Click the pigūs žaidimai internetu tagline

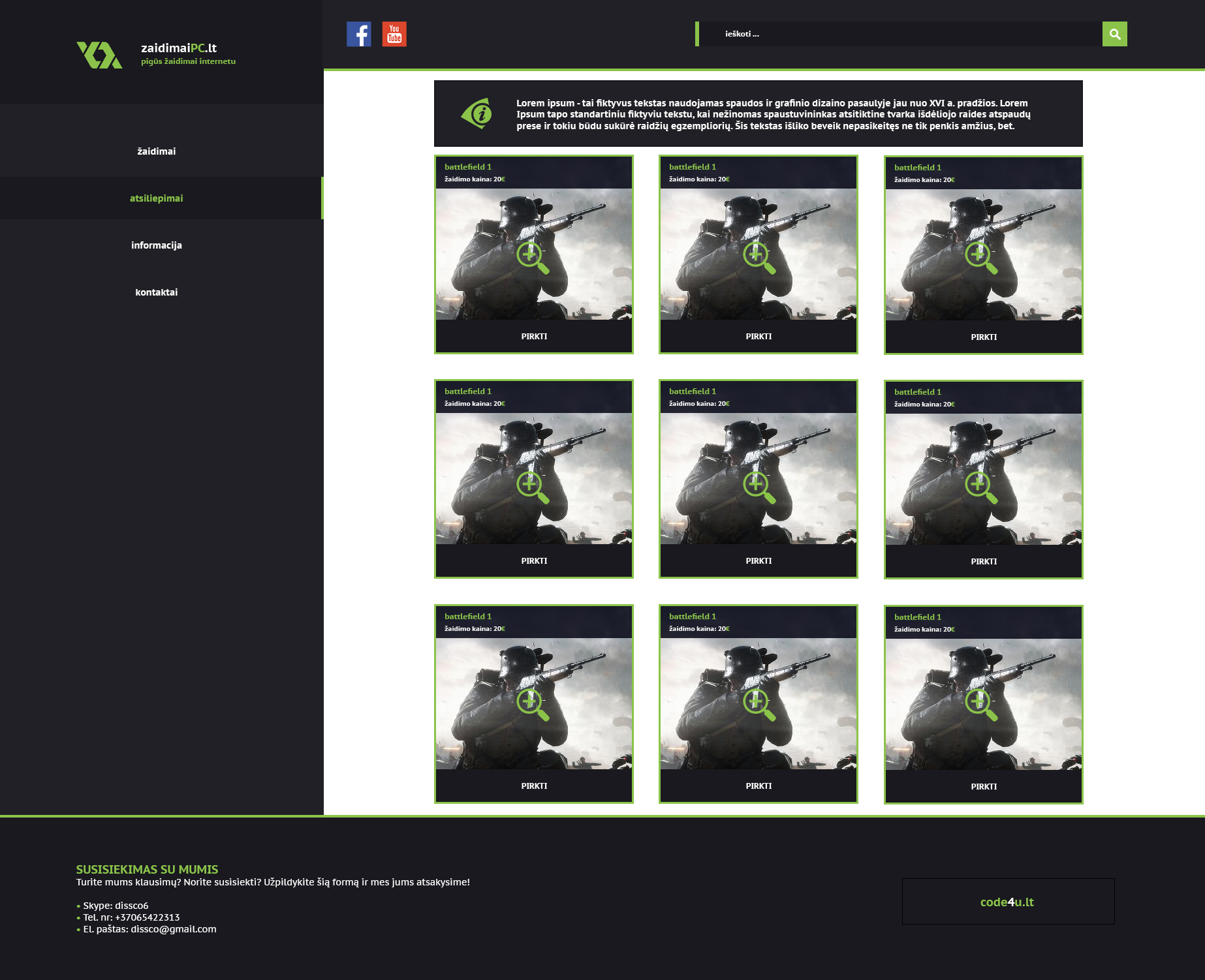(189, 61)
